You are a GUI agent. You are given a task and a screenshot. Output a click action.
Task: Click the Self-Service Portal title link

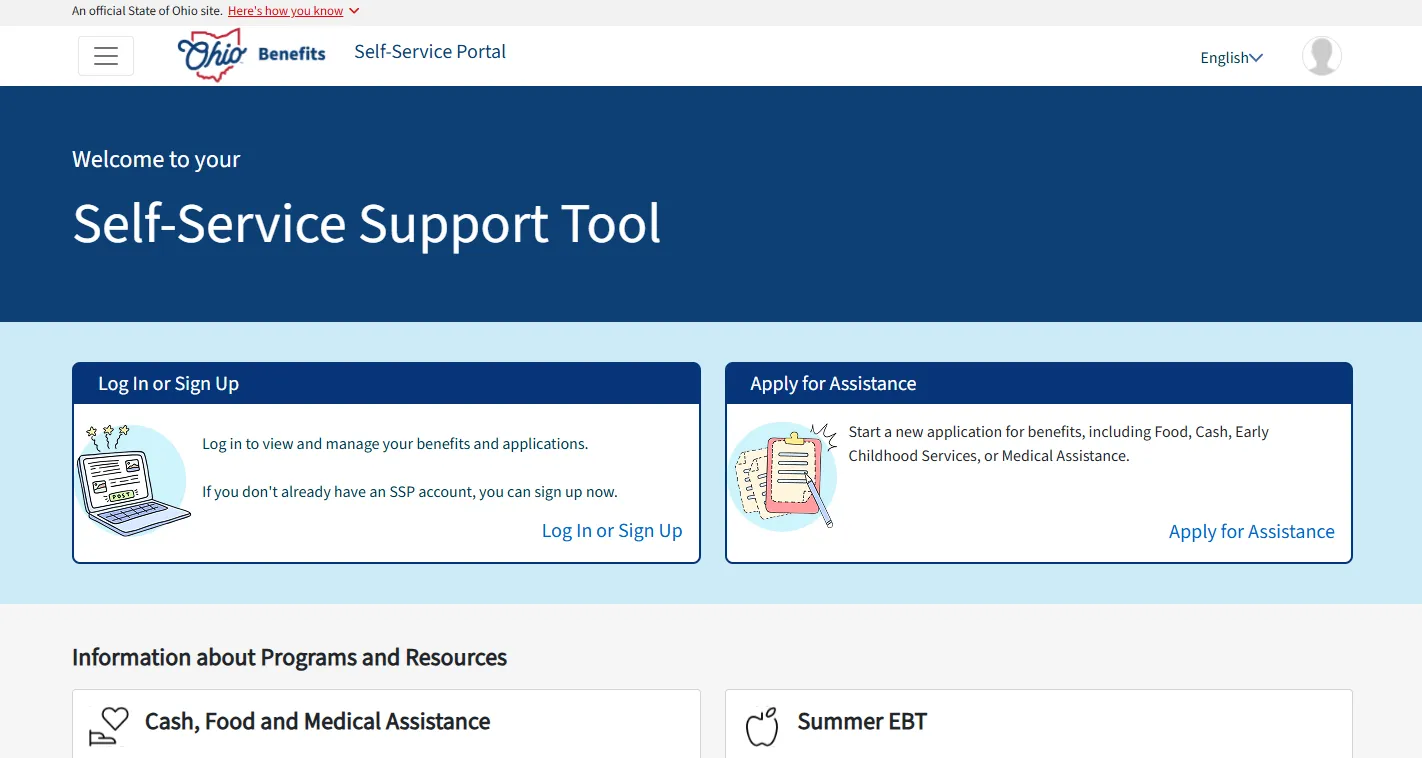pos(430,52)
